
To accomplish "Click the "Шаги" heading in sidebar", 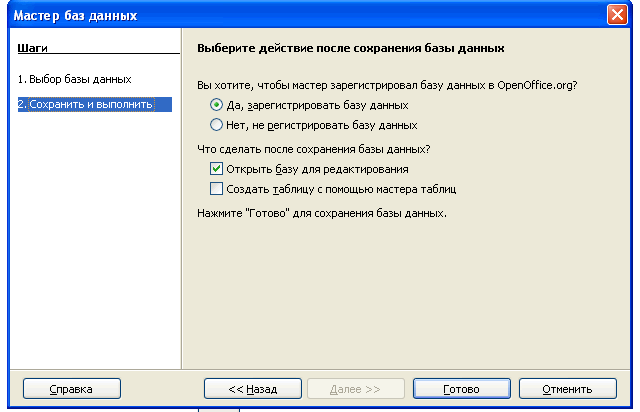I will point(31,48).
